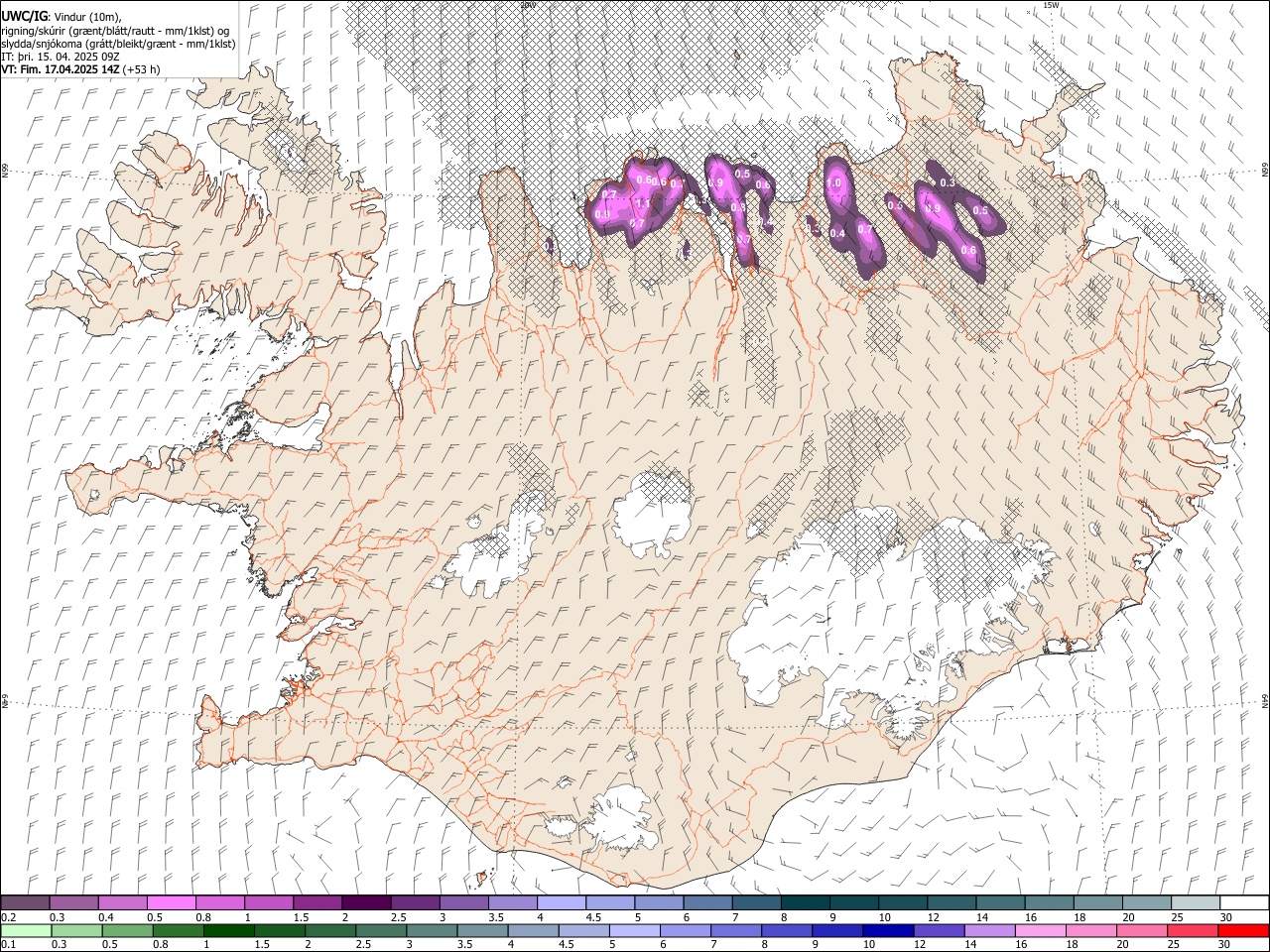Select upper legend swatch between 1.5 and 2
Image resolution: width=1270 pixels, height=952 pixels.
(317, 903)
